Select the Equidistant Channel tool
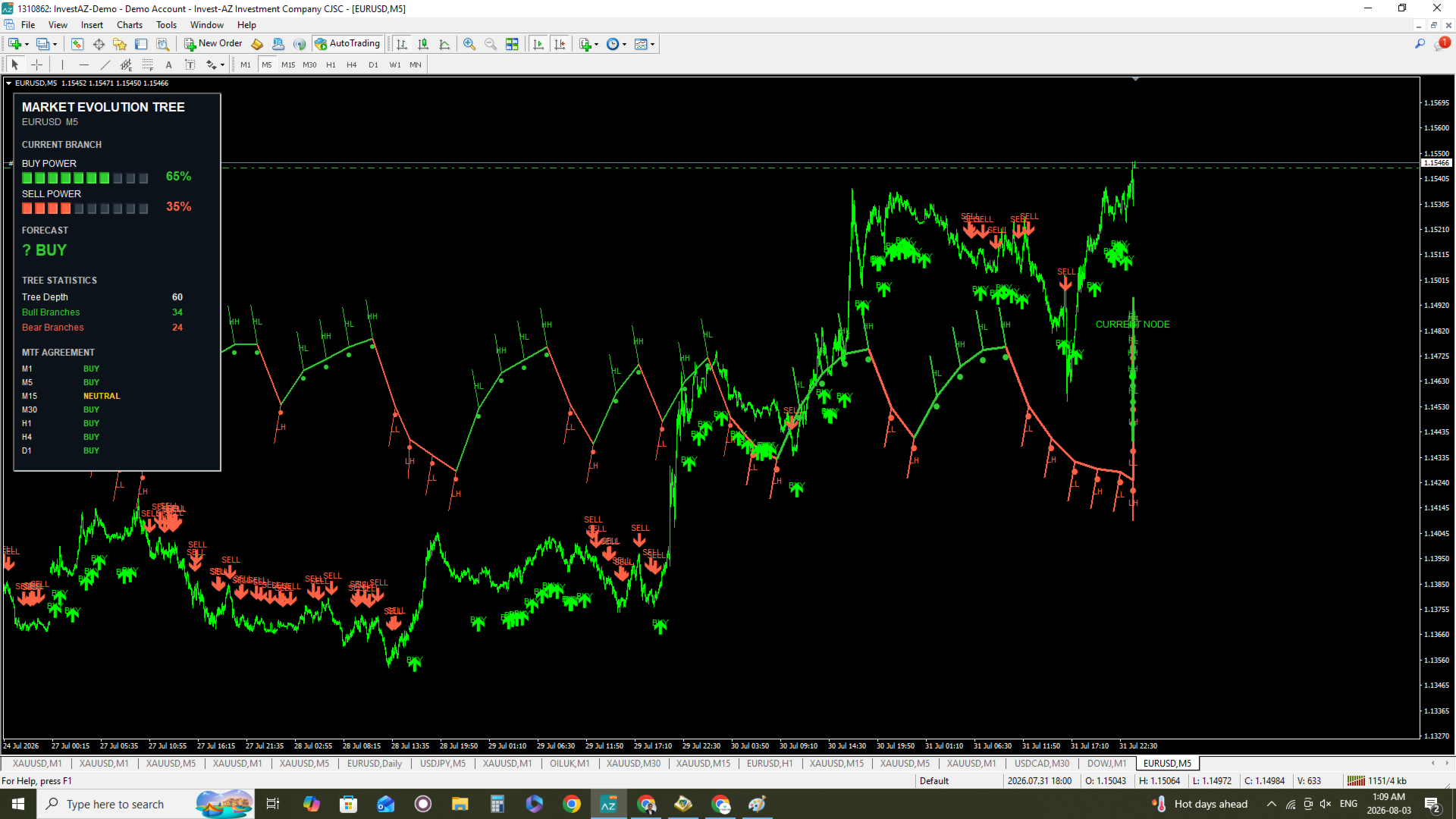The image size is (1456, 819). click(126, 64)
